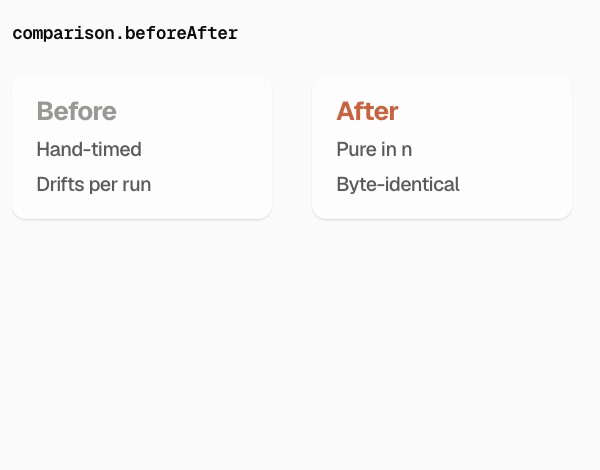Click the blank page area below cards
The width and height of the screenshot is (600, 470).
point(300,344)
